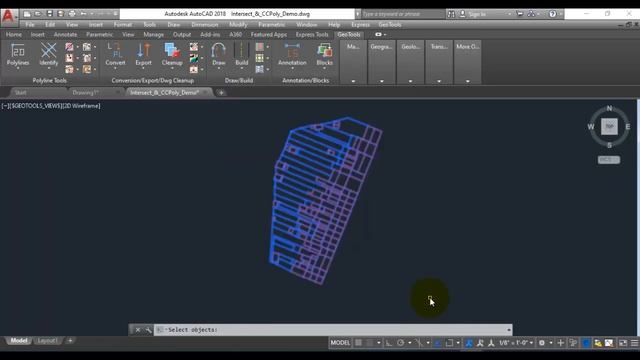Image resolution: width=640 pixels, height=360 pixels.
Task: Switch to the Start document tab
Action: pyautogui.click(x=20, y=93)
